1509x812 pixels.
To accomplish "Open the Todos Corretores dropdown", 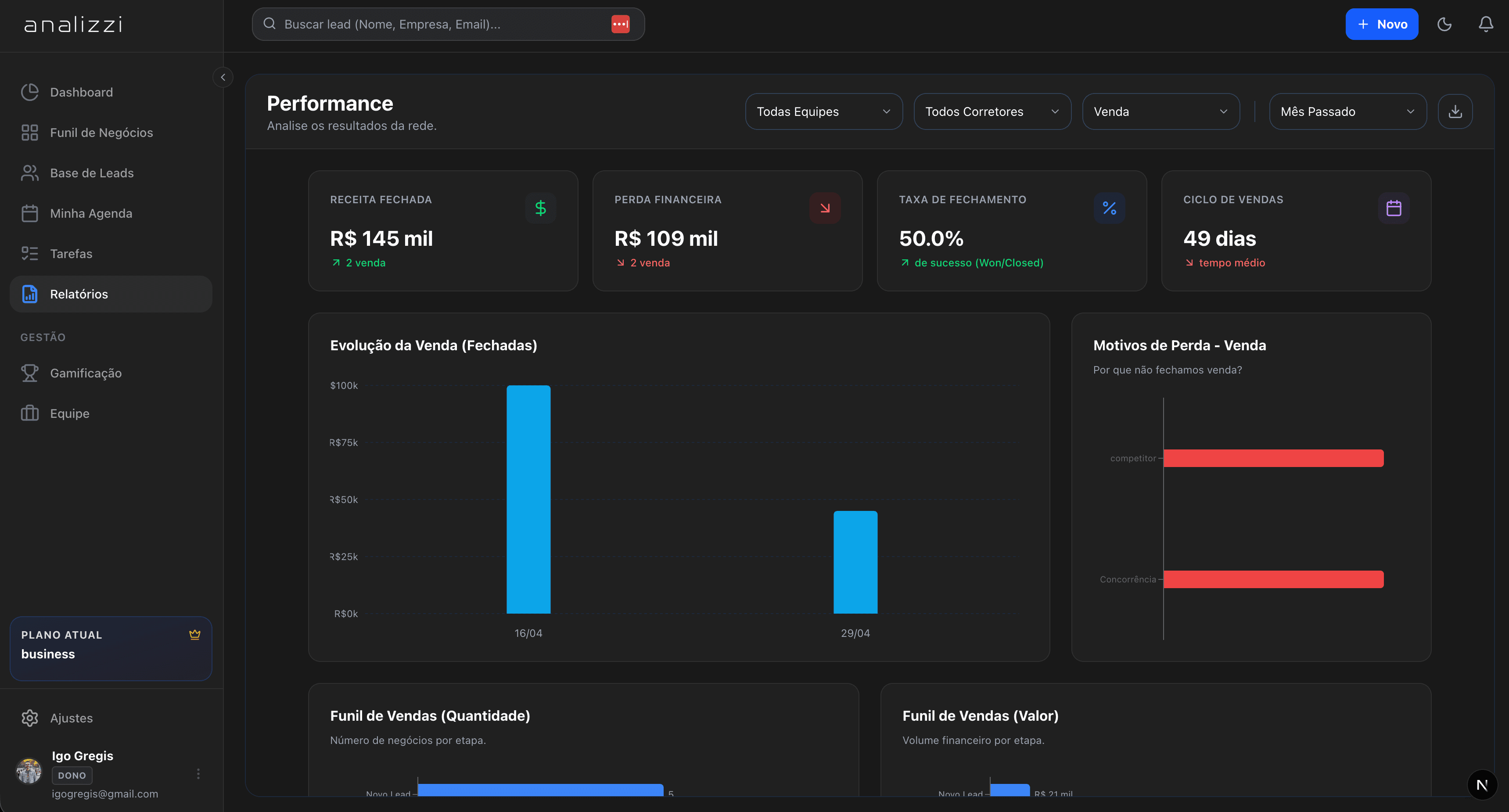I will point(992,111).
